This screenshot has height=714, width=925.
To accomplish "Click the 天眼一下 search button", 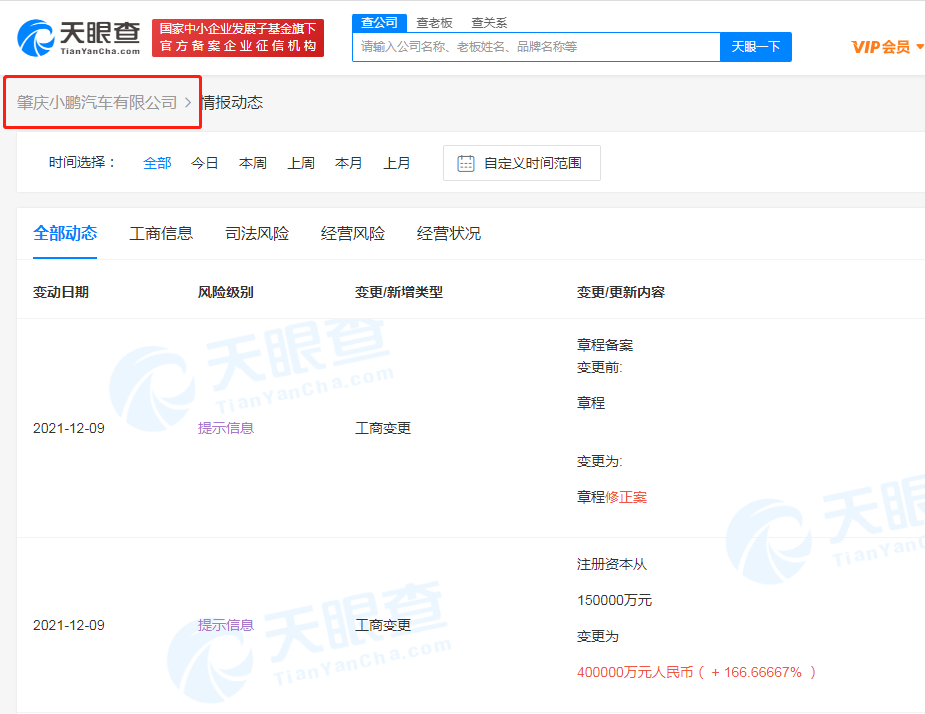I will pos(755,47).
